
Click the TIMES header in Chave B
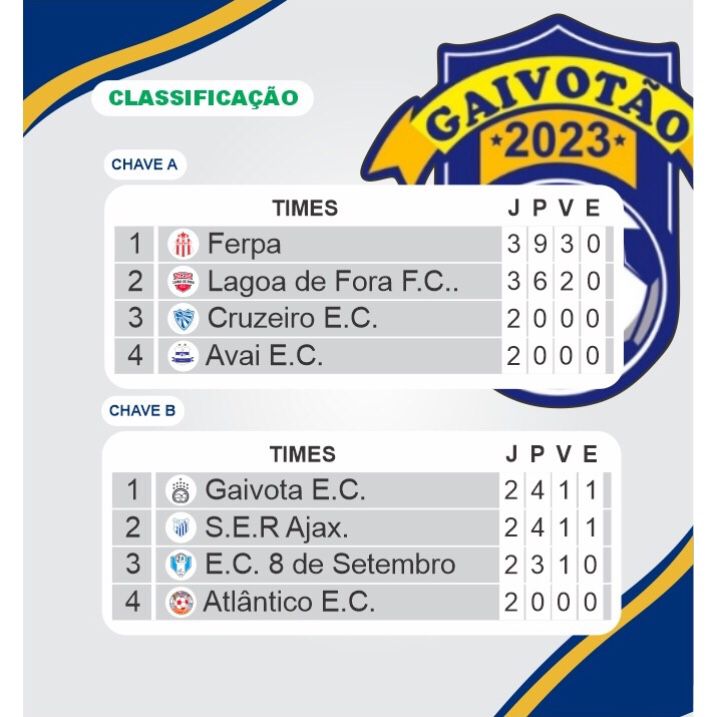point(302,454)
